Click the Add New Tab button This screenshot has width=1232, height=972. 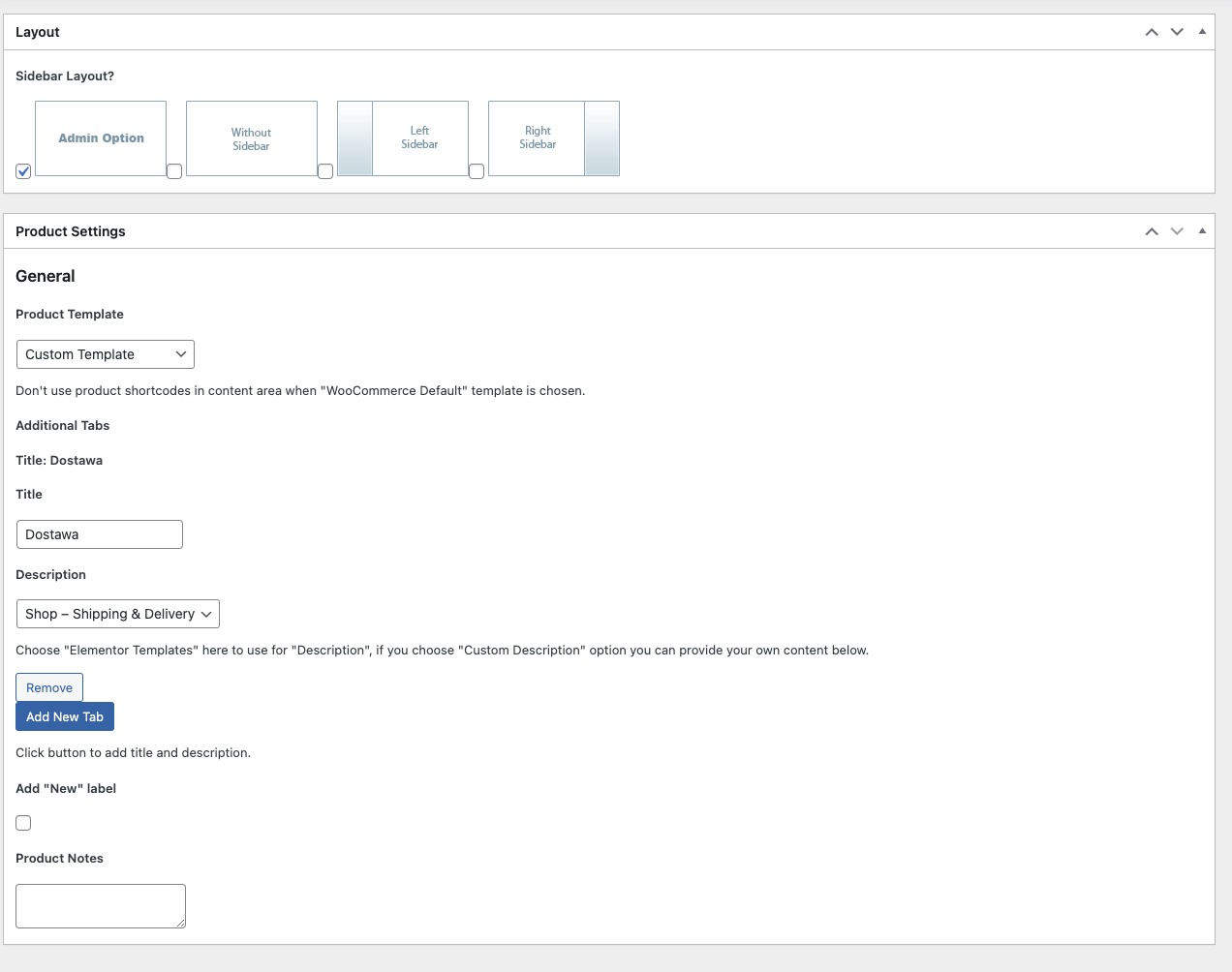(65, 716)
